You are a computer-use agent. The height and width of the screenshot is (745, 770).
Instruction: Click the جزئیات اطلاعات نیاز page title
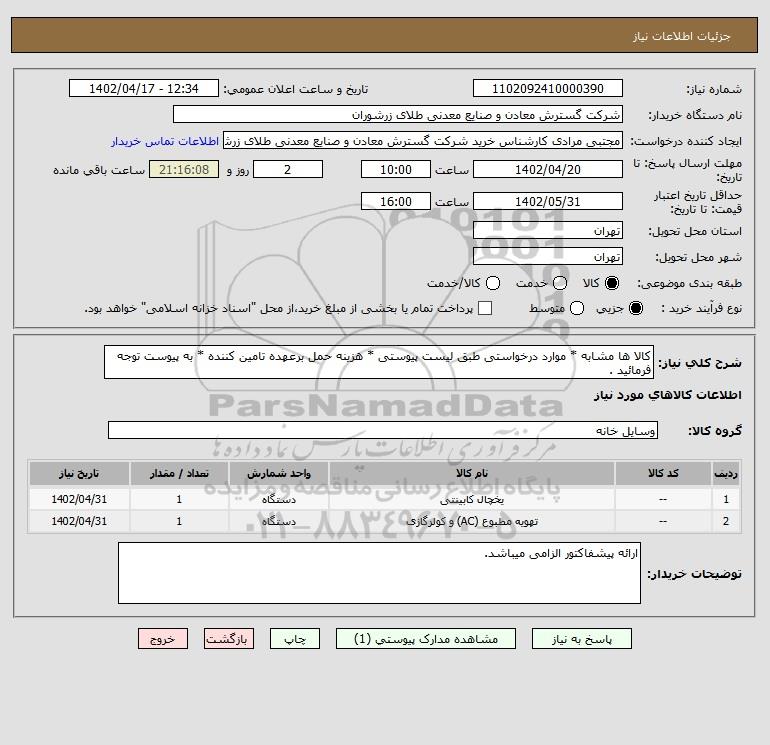coord(682,36)
